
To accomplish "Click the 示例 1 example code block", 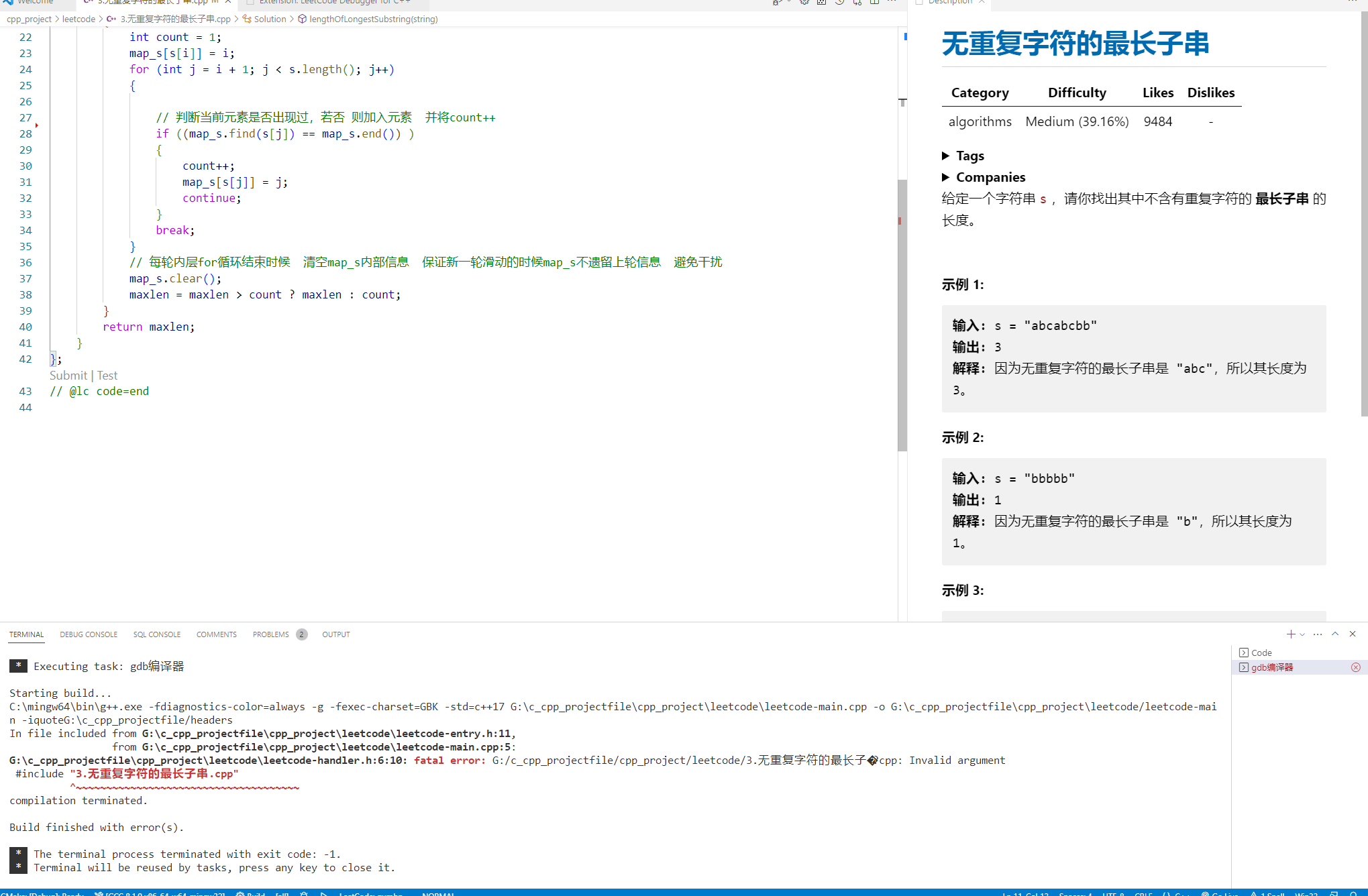I will (x=1134, y=358).
